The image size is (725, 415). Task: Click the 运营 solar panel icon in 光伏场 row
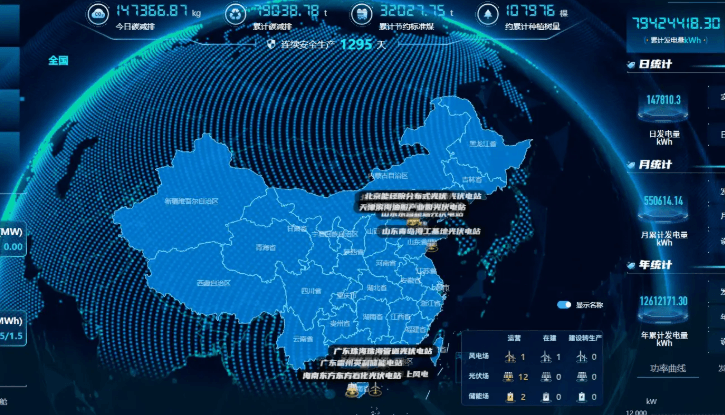coord(509,377)
